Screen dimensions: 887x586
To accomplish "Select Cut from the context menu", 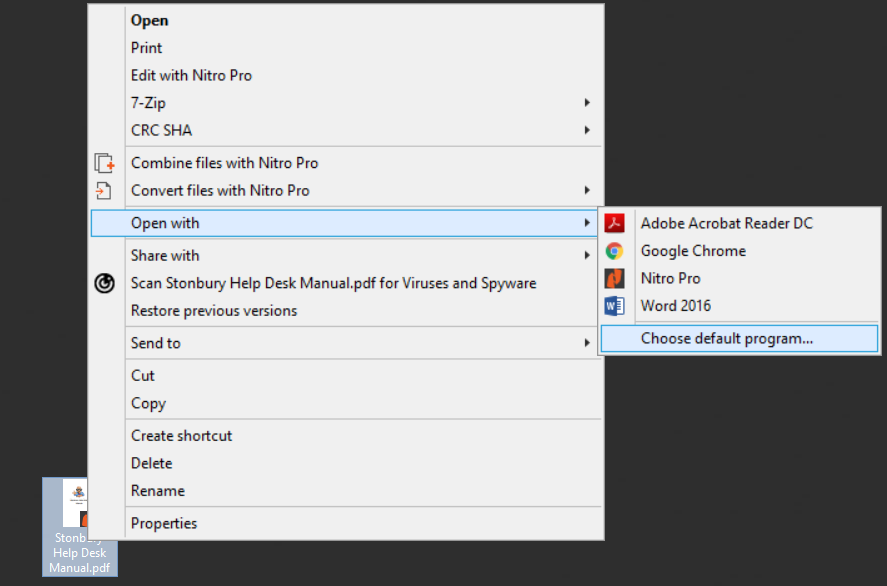I will click(x=346, y=376).
